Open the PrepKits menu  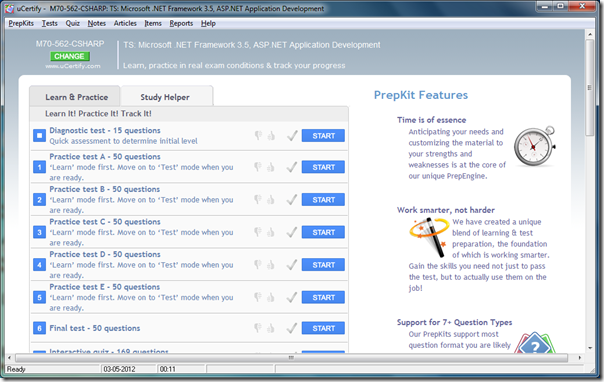(x=21, y=23)
